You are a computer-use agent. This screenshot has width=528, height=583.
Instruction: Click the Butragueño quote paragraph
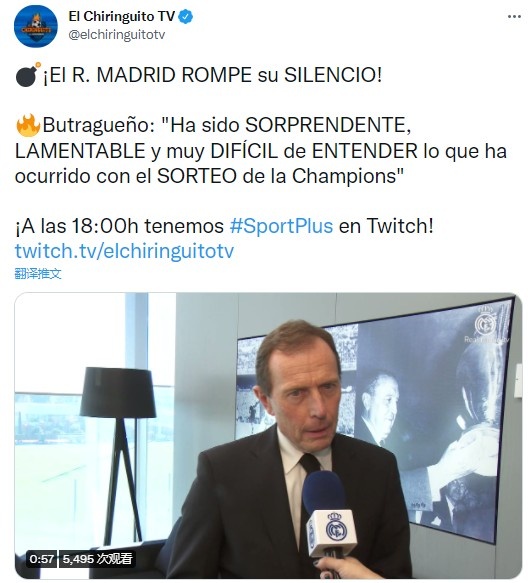point(261,151)
